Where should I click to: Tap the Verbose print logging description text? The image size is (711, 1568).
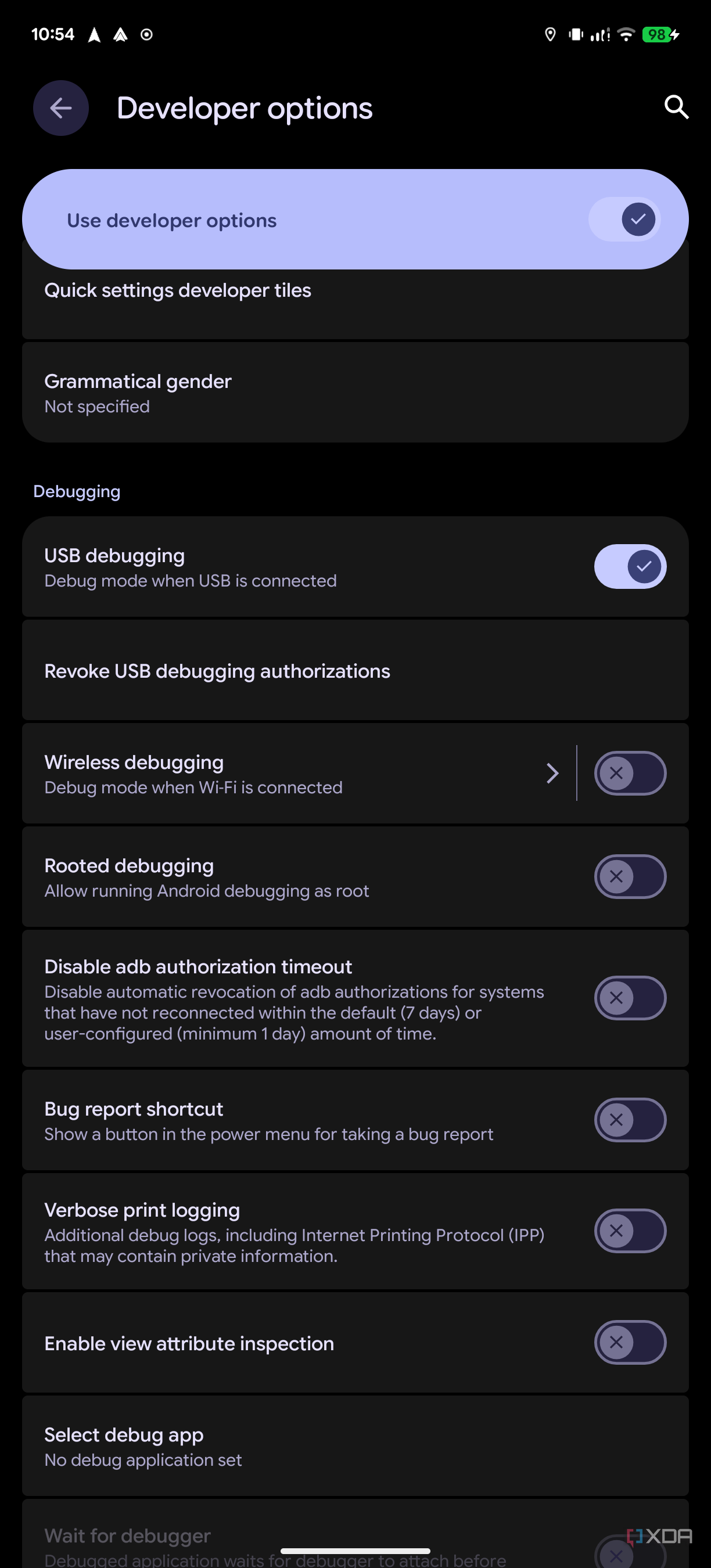point(294,1245)
